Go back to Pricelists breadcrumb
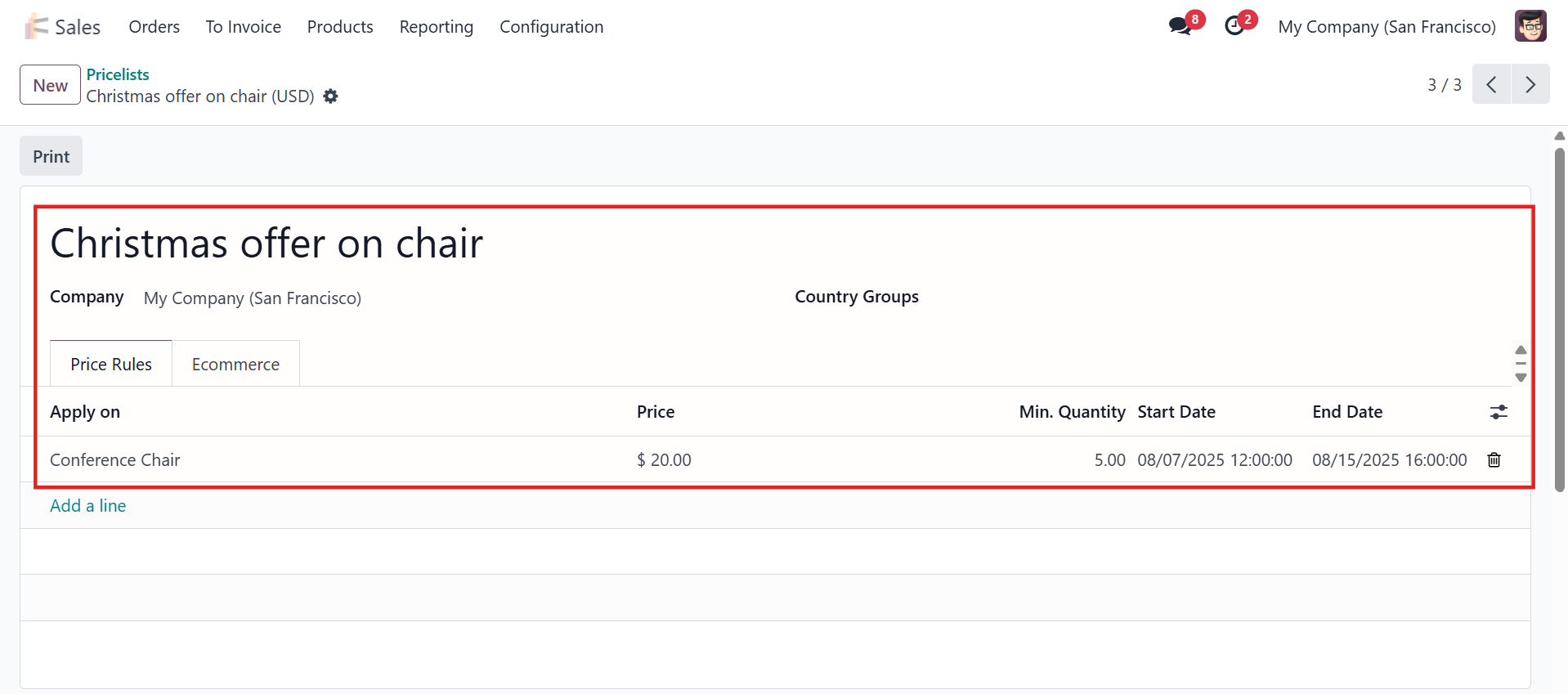 118,74
